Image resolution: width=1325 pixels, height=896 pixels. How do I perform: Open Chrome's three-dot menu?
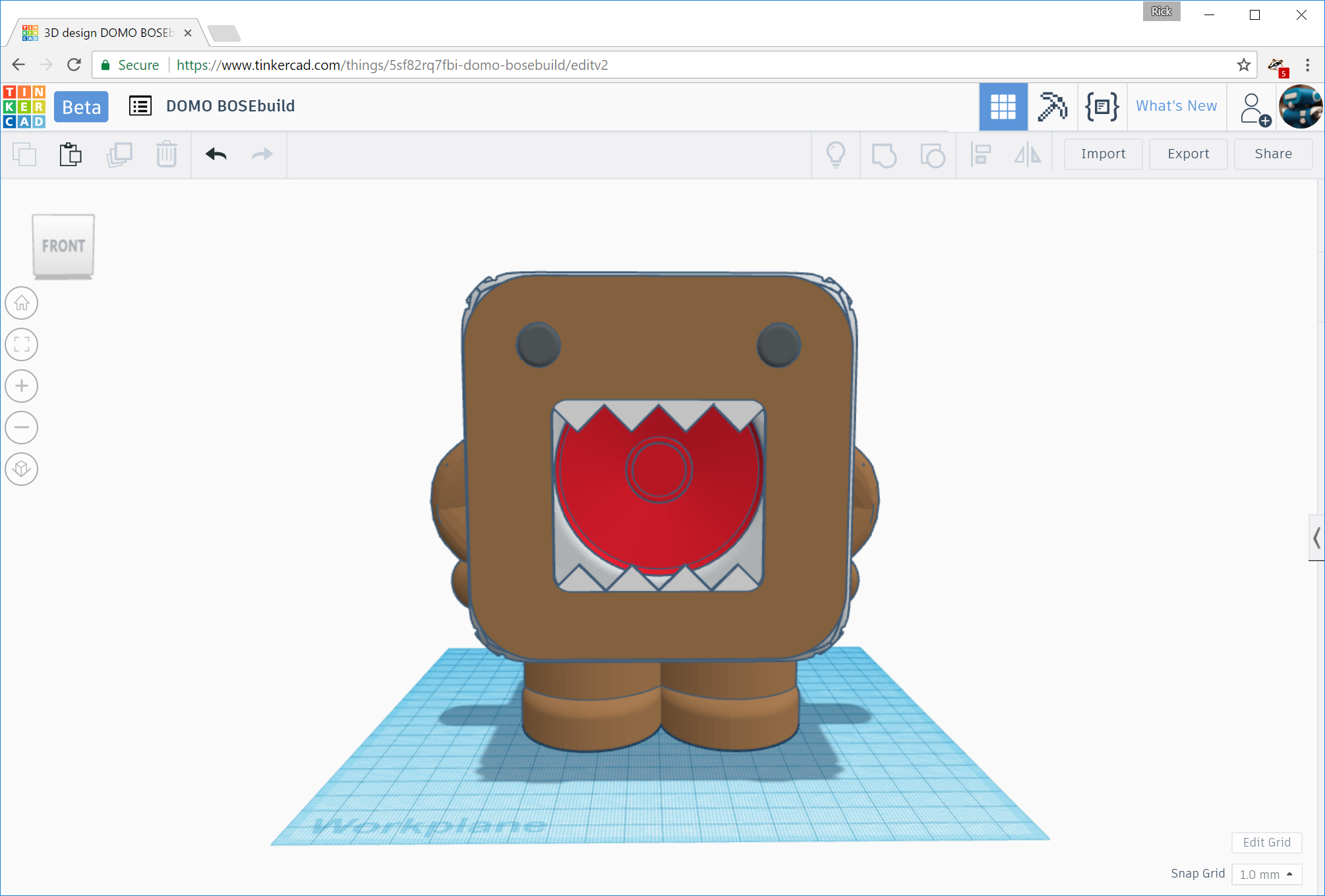[x=1309, y=65]
